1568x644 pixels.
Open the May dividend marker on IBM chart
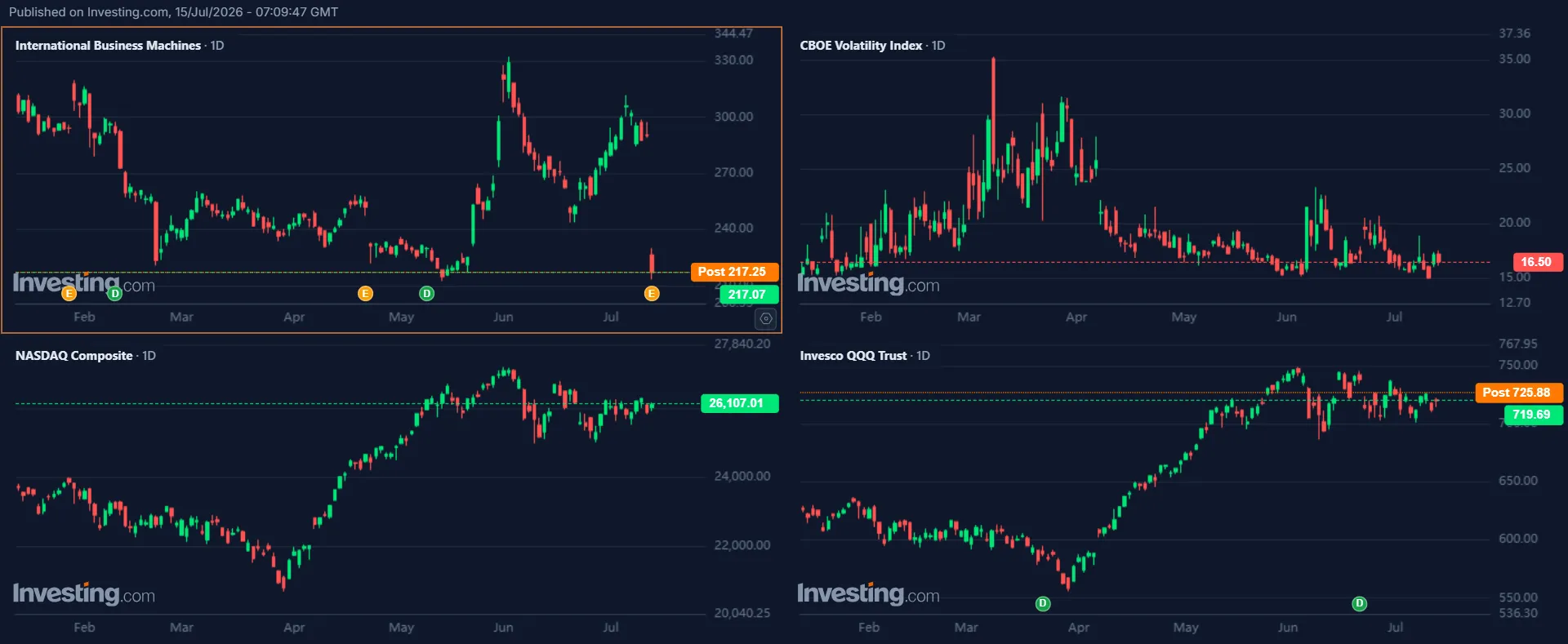point(426,293)
